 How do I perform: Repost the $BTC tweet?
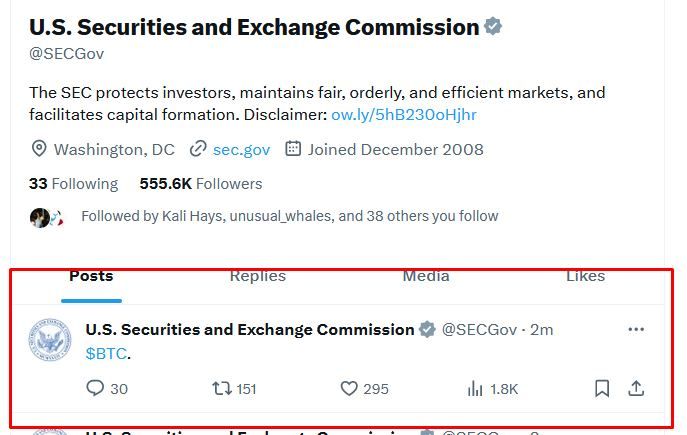[222, 388]
